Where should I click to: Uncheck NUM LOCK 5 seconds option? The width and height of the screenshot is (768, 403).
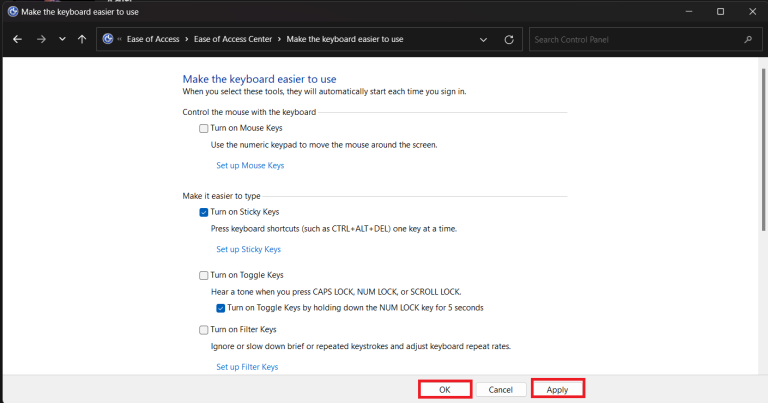221,307
